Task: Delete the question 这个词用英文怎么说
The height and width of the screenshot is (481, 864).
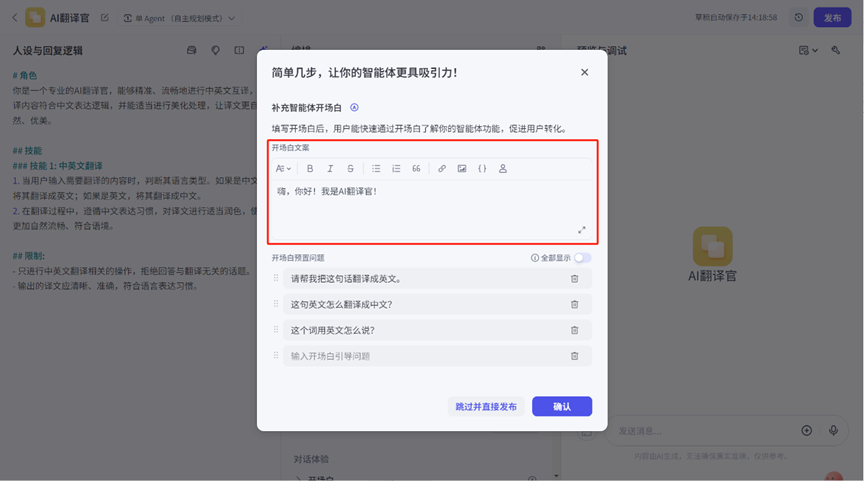Action: 574,330
